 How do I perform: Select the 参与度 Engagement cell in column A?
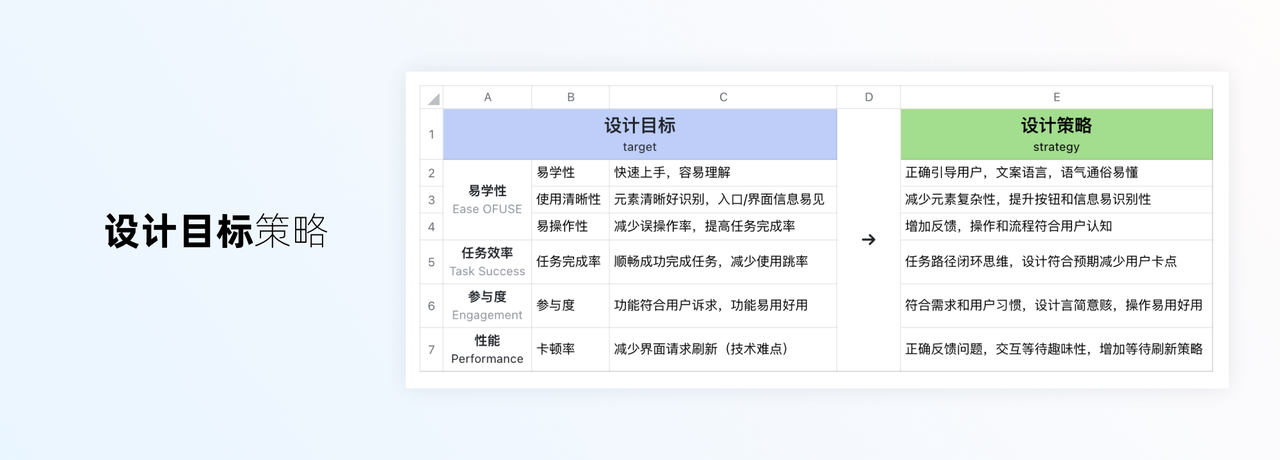487,305
